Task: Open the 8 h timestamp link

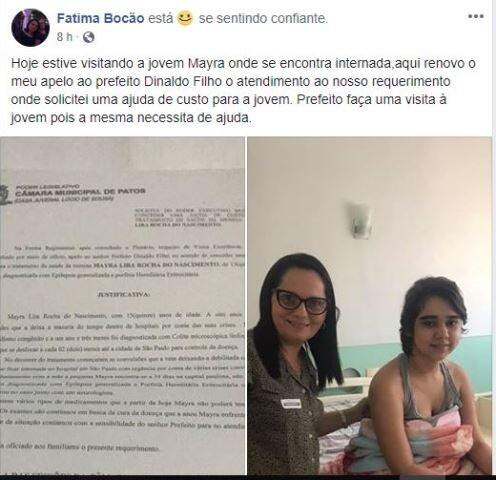Action: coord(64,37)
